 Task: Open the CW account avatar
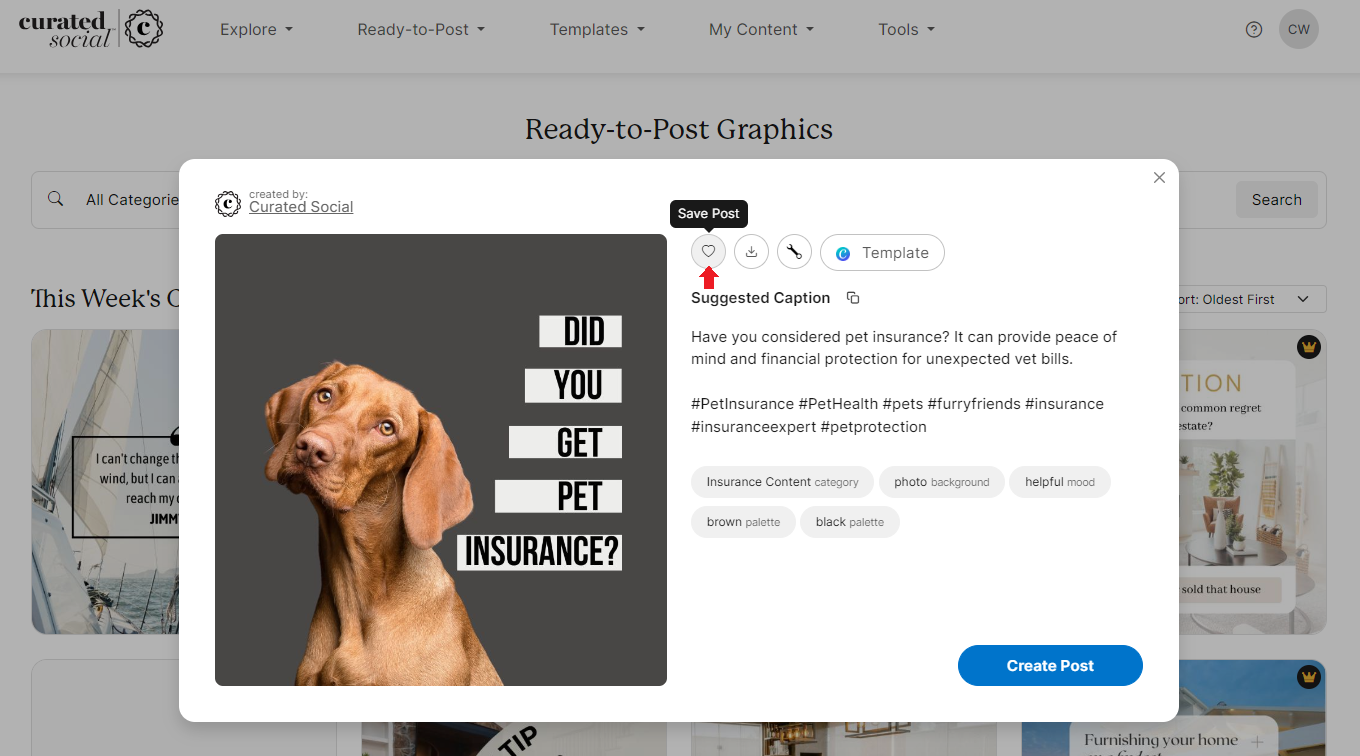tap(1299, 29)
